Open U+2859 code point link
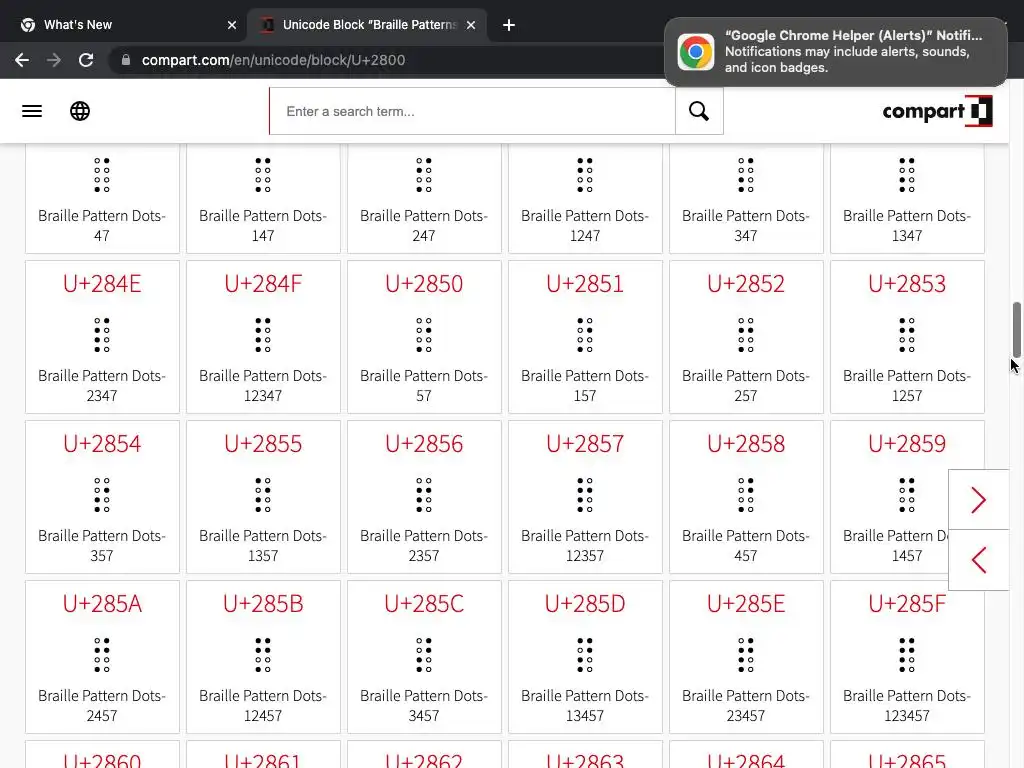The width and height of the screenshot is (1024, 768). 907,444
